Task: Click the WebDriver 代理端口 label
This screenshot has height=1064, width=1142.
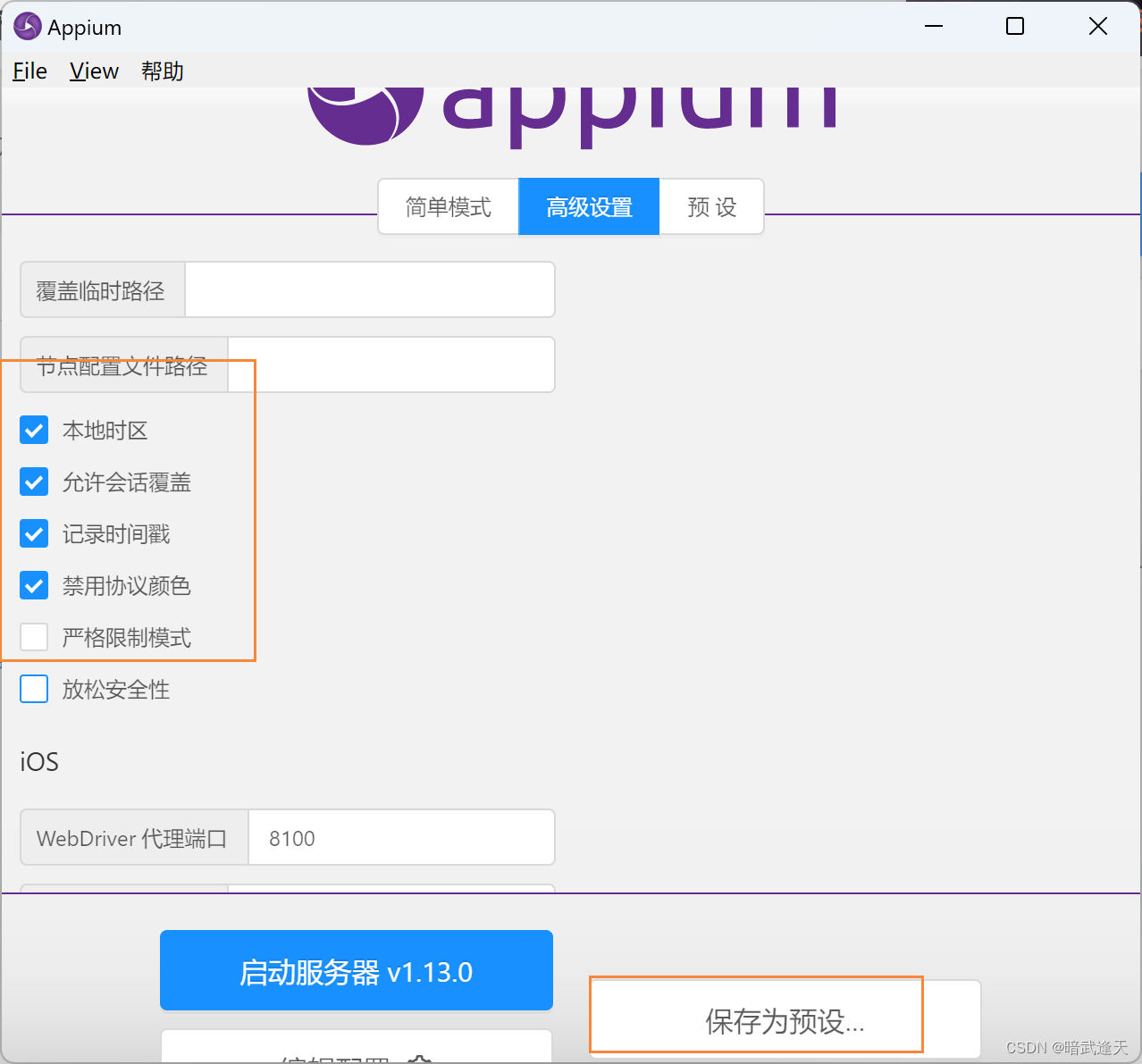Action: [132, 838]
